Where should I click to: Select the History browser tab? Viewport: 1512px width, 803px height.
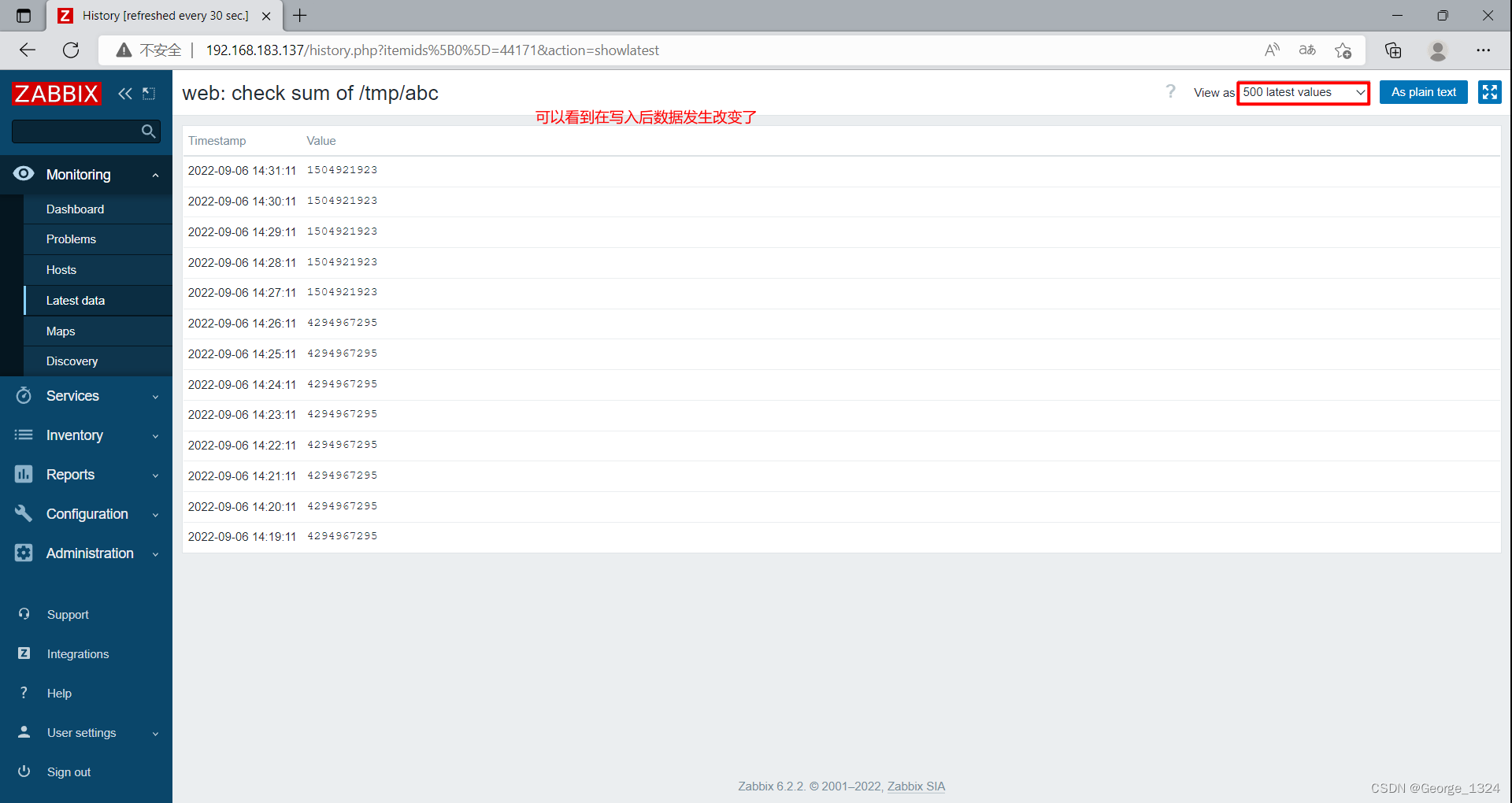pos(165,16)
